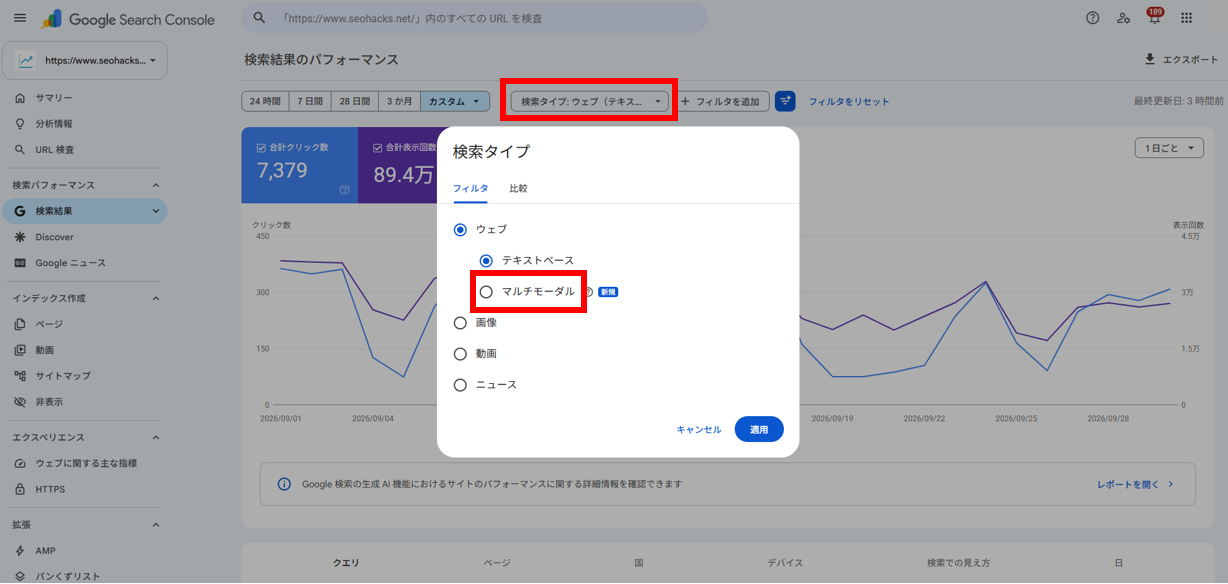Open the 検索タイプ: ウェブ filter dropdown
Image resolution: width=1228 pixels, height=584 pixels.
[x=590, y=101]
